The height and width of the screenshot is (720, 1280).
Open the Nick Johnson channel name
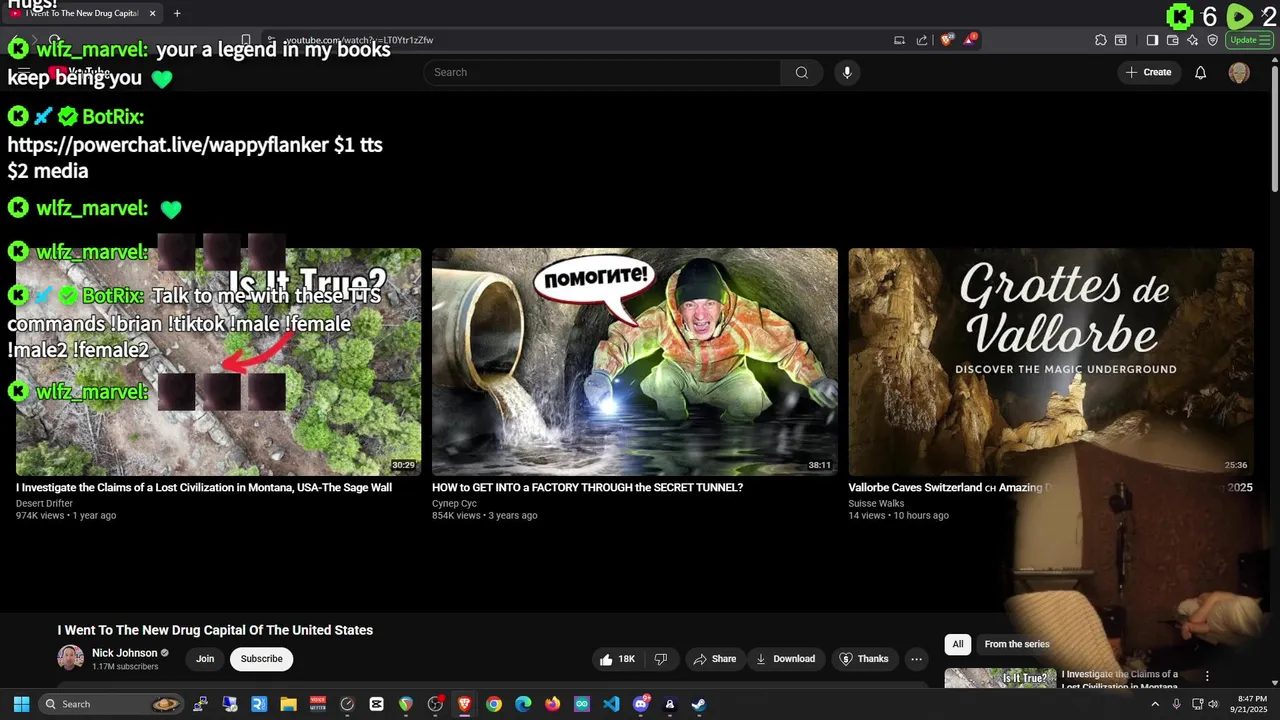point(125,653)
